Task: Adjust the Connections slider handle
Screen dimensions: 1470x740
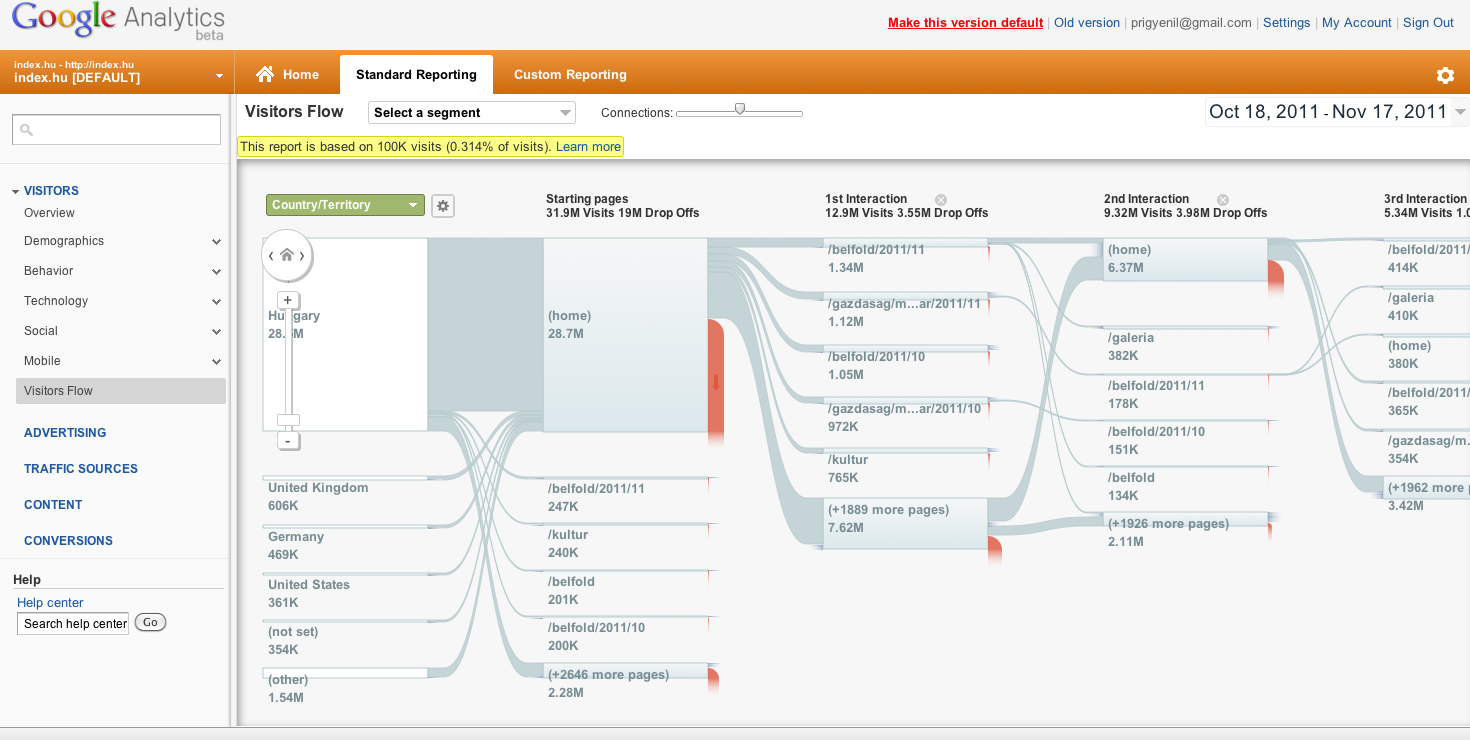Action: (x=740, y=109)
